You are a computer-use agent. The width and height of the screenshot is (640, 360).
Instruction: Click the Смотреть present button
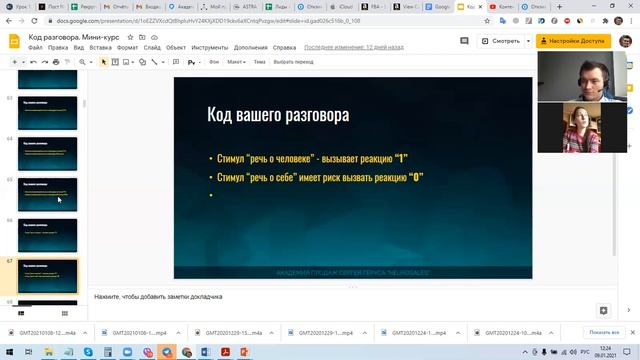tap(501, 41)
